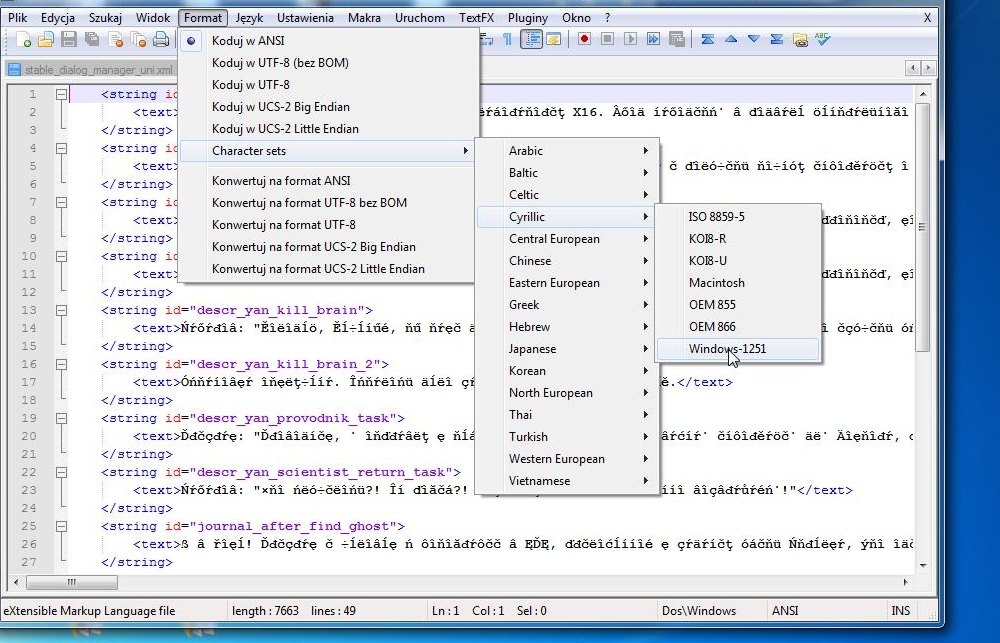Click the folder explorer toolbar icon
The image size is (1000, 643).
[800, 40]
